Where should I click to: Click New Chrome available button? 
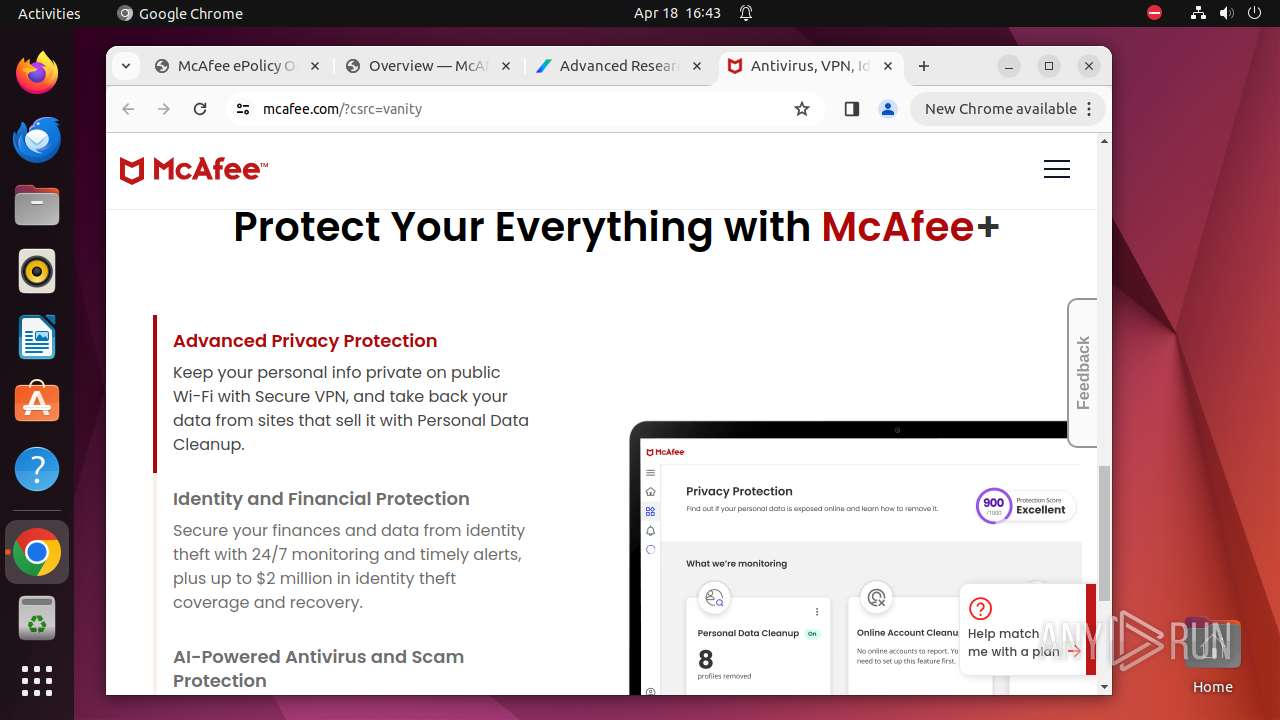(1008, 109)
